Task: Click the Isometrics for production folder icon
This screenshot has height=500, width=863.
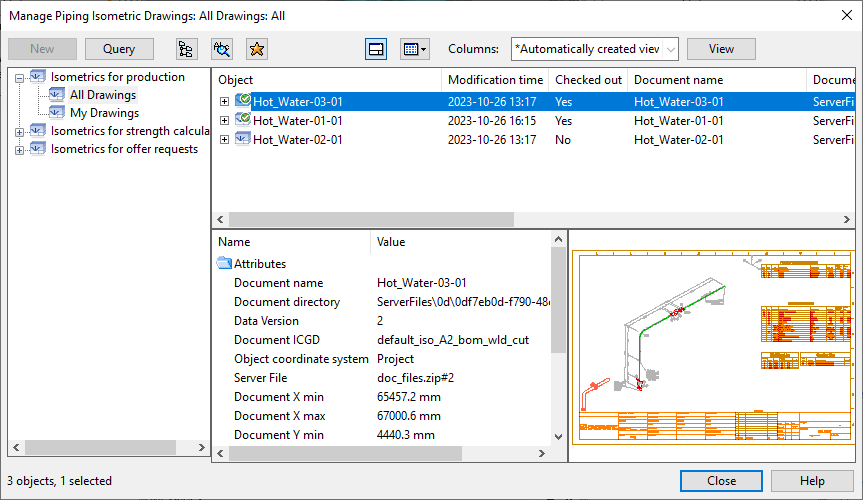Action: click(38, 77)
